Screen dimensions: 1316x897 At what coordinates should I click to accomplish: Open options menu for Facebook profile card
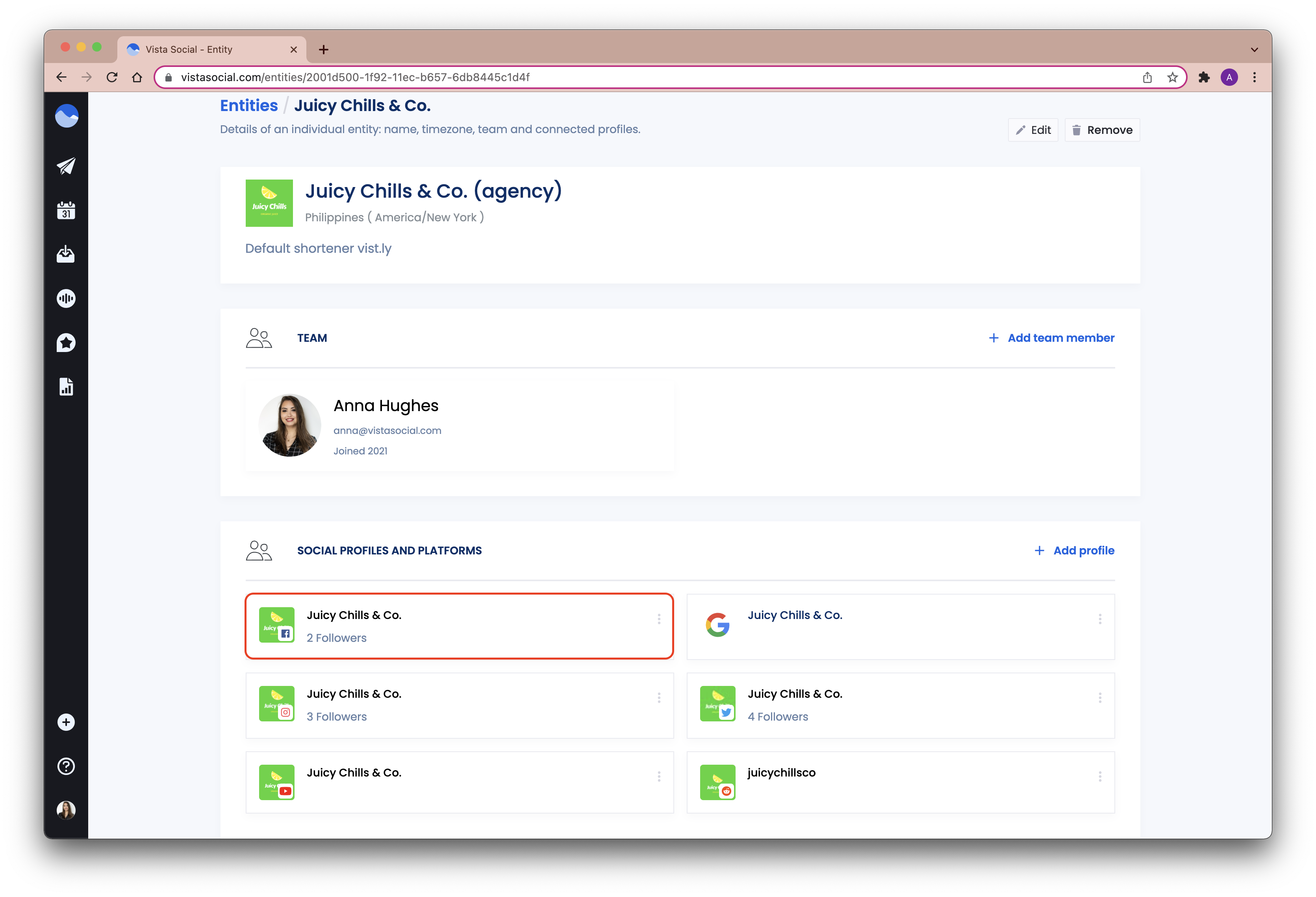(x=659, y=619)
